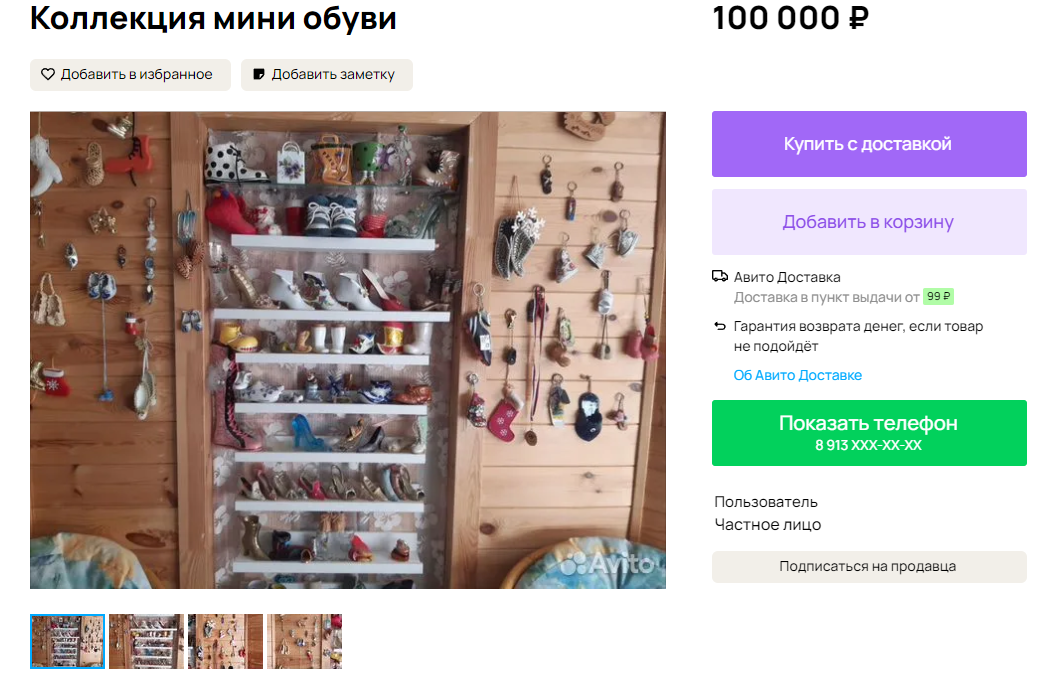This screenshot has height=677, width=1047.
Task: Subscribe with Подписаться на продавца
Action: coord(869,567)
